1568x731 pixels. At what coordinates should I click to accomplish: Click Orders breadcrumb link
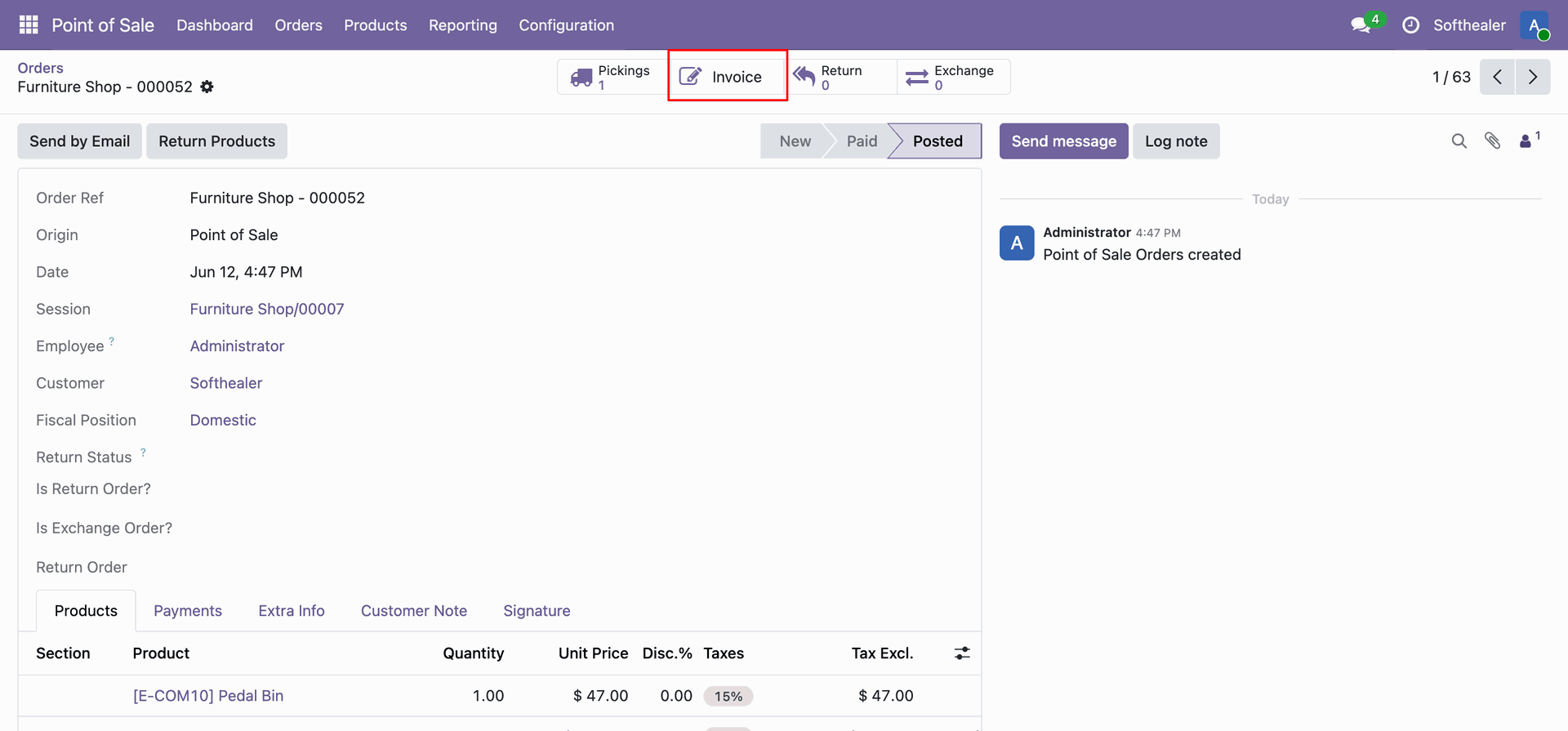[x=41, y=68]
